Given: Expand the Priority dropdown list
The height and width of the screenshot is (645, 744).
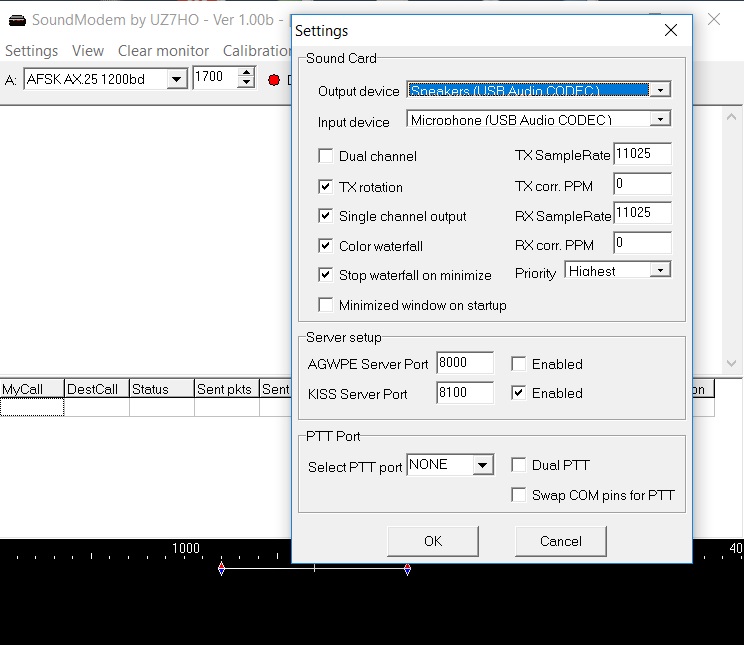Looking at the screenshot, I should 659,271.
